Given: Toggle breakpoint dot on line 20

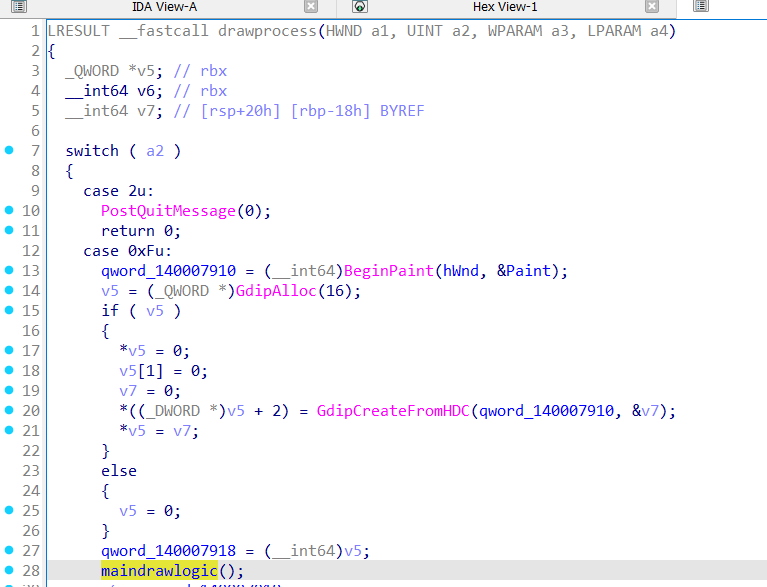Looking at the screenshot, I should pos(9,410).
